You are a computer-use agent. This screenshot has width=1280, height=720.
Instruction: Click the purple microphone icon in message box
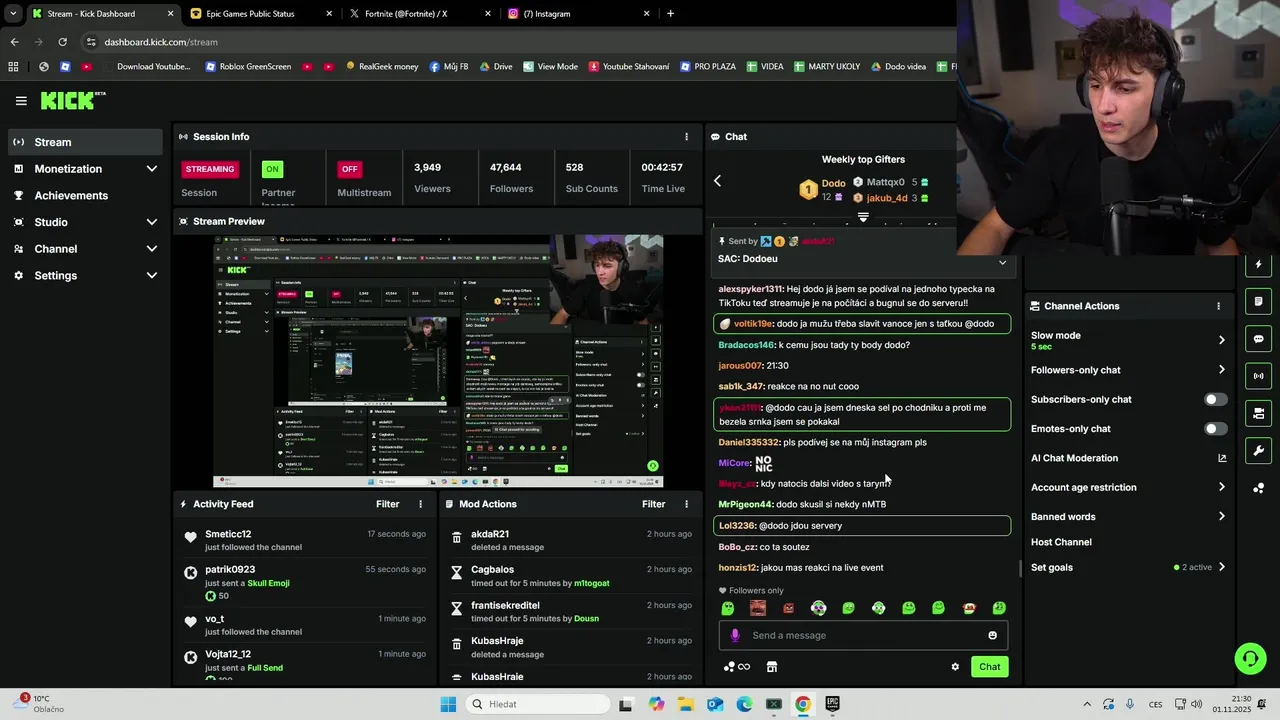(735, 635)
